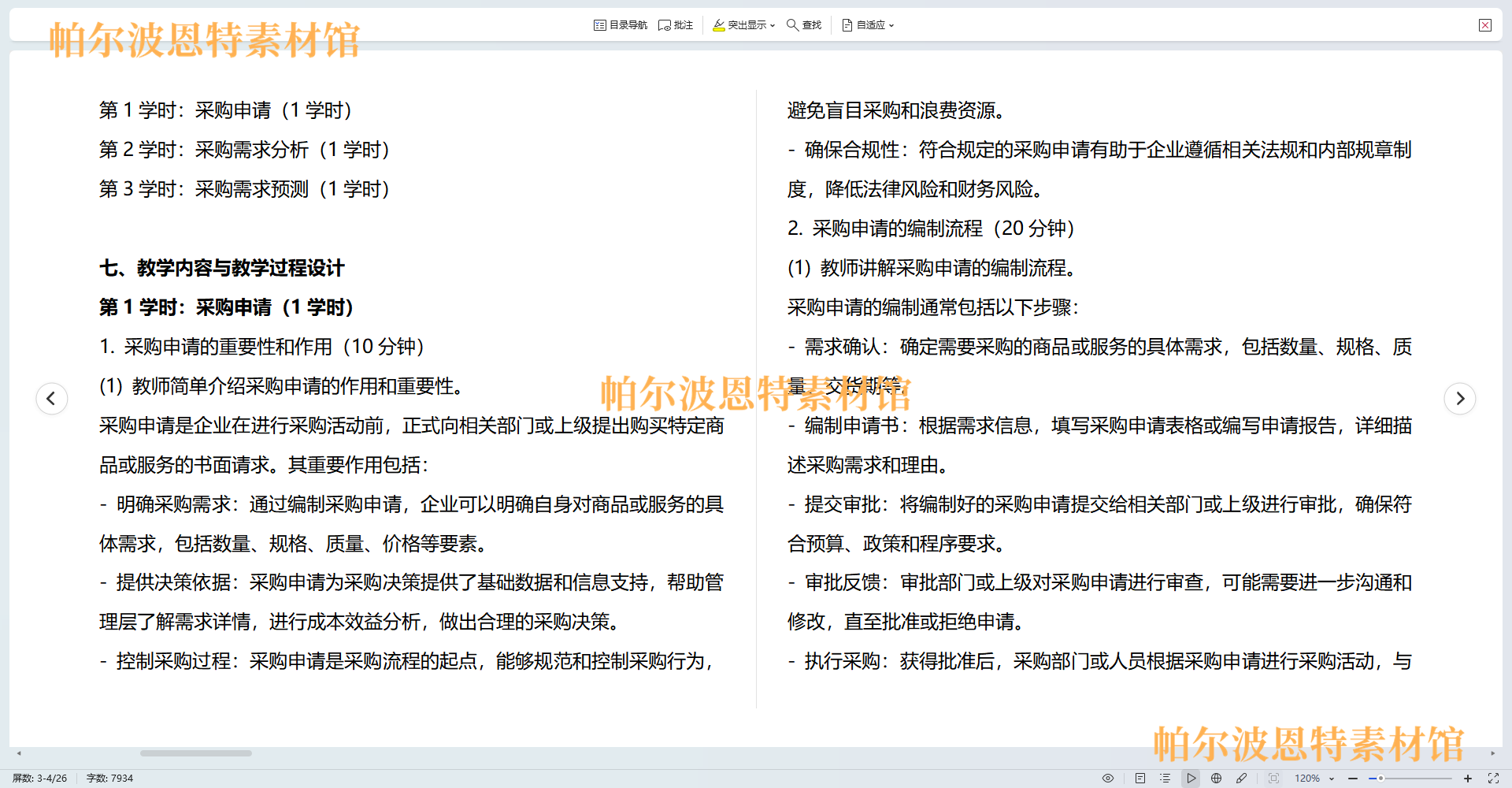
Task: Click line 2. 采购申请的编制流程（20 分钟）
Action: 932,229
